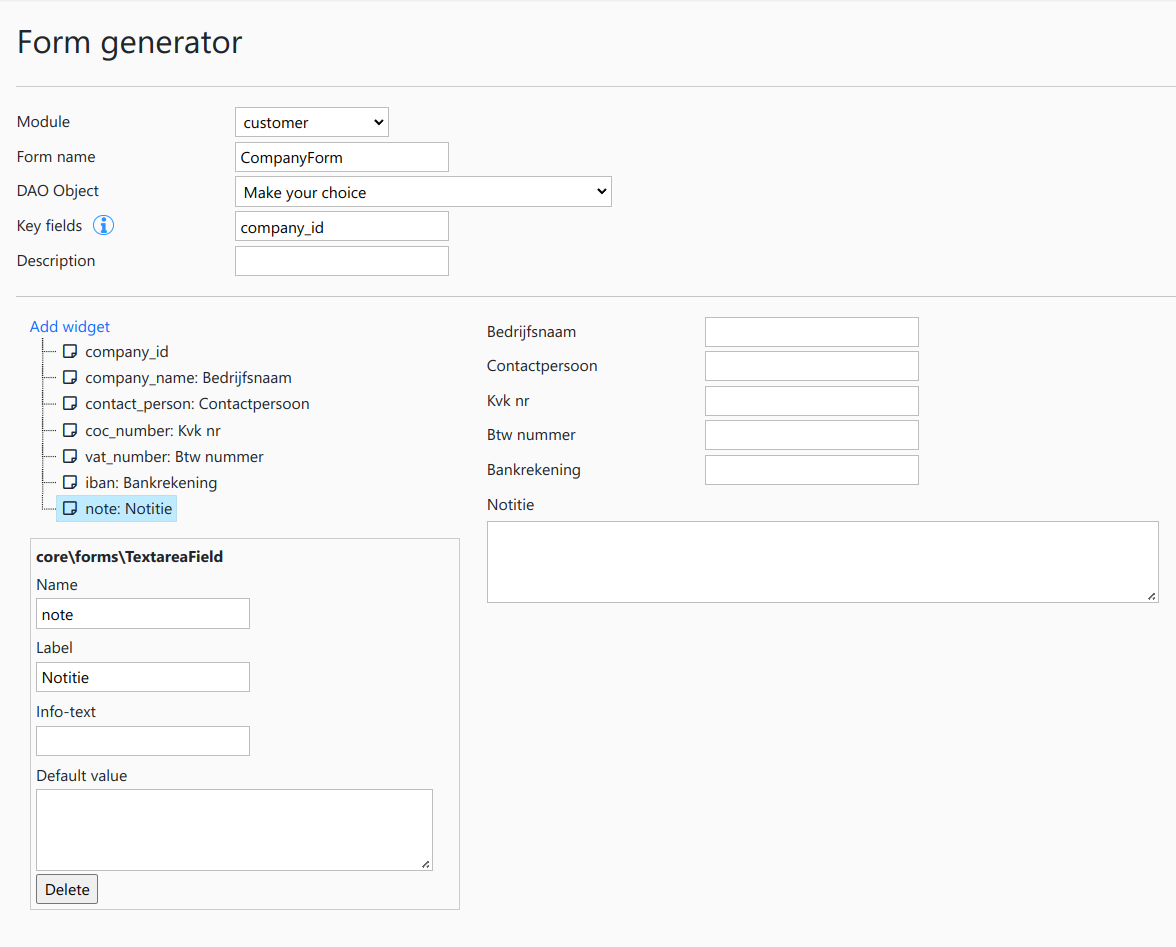Click the Add widget link
This screenshot has width=1176, height=947.
[x=70, y=327]
